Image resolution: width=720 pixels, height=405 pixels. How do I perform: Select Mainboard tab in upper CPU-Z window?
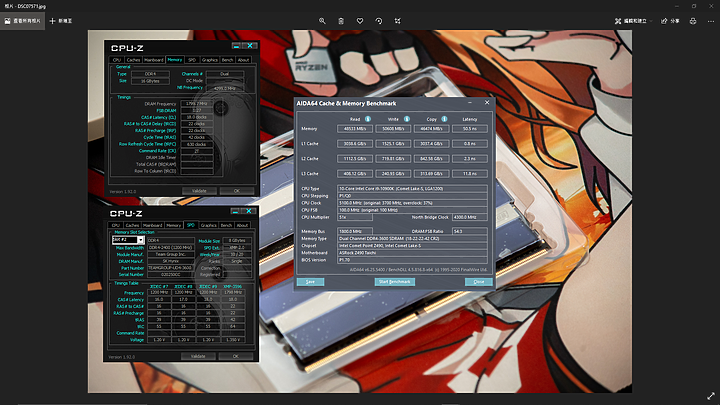click(x=154, y=60)
